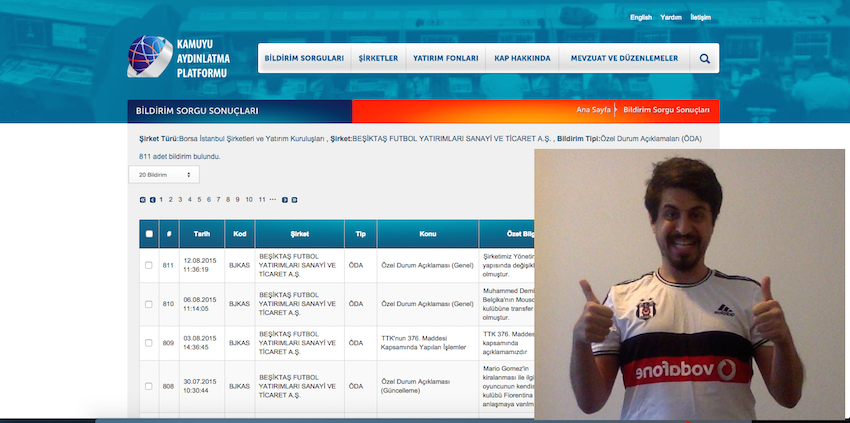
Task: Click the '811 adet bildirim bulundu.' text
Action: (x=179, y=157)
